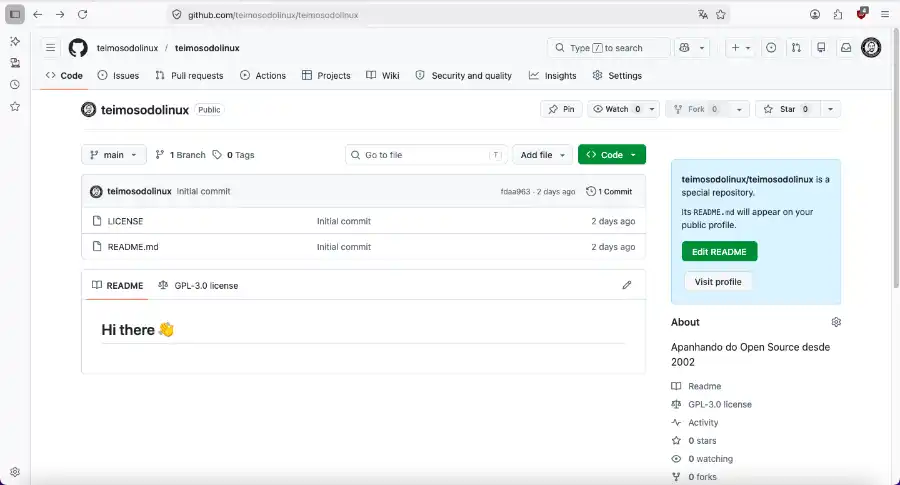Open the Wiki tab
900x485 pixels.
[383, 75]
